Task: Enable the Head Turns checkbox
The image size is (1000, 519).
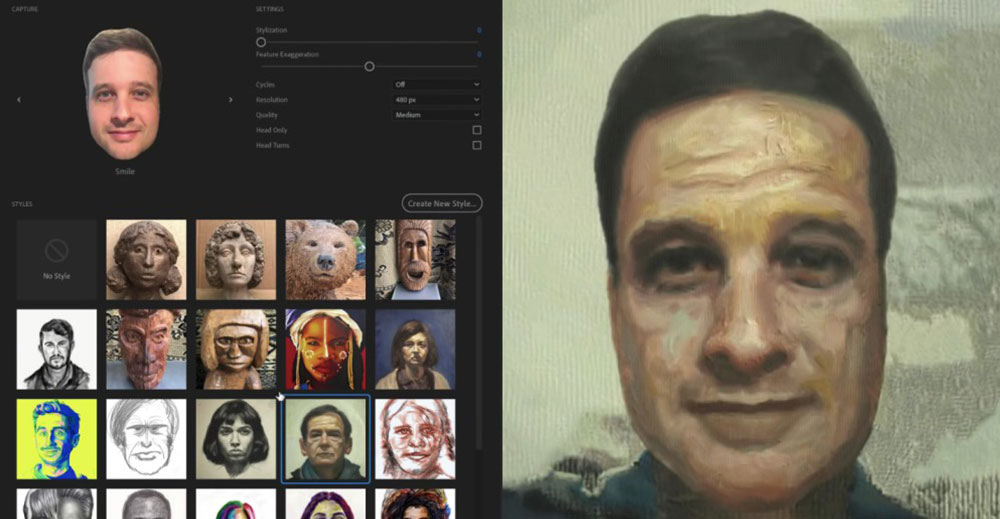Action: pos(476,145)
